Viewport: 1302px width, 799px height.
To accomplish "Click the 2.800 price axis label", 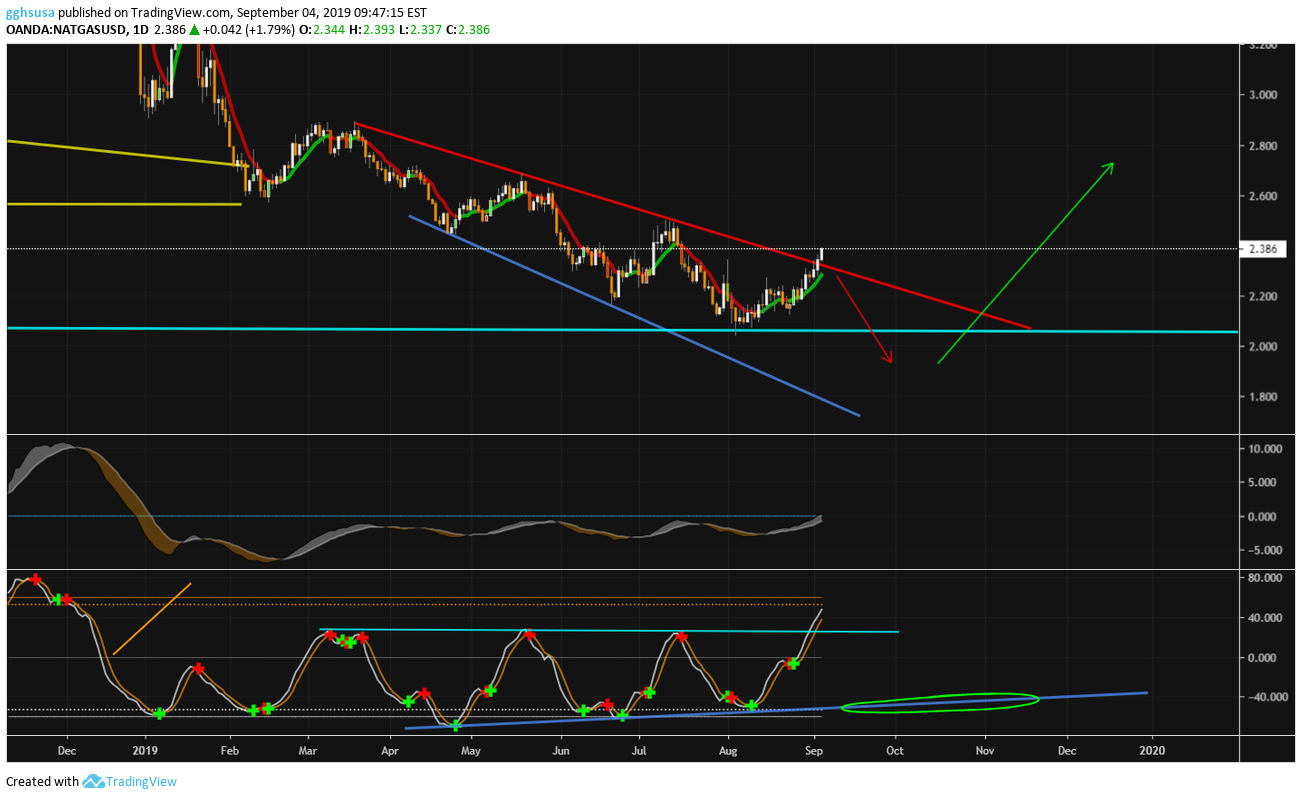I will [x=1264, y=146].
